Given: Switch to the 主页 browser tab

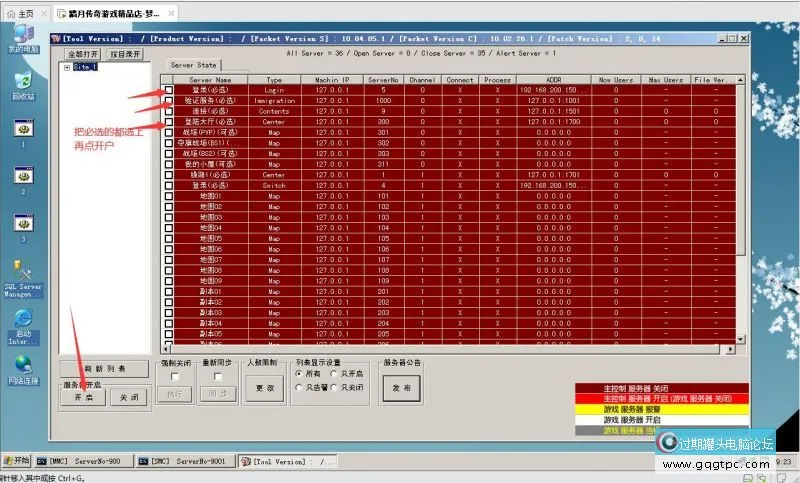Looking at the screenshot, I should pos(24,14).
